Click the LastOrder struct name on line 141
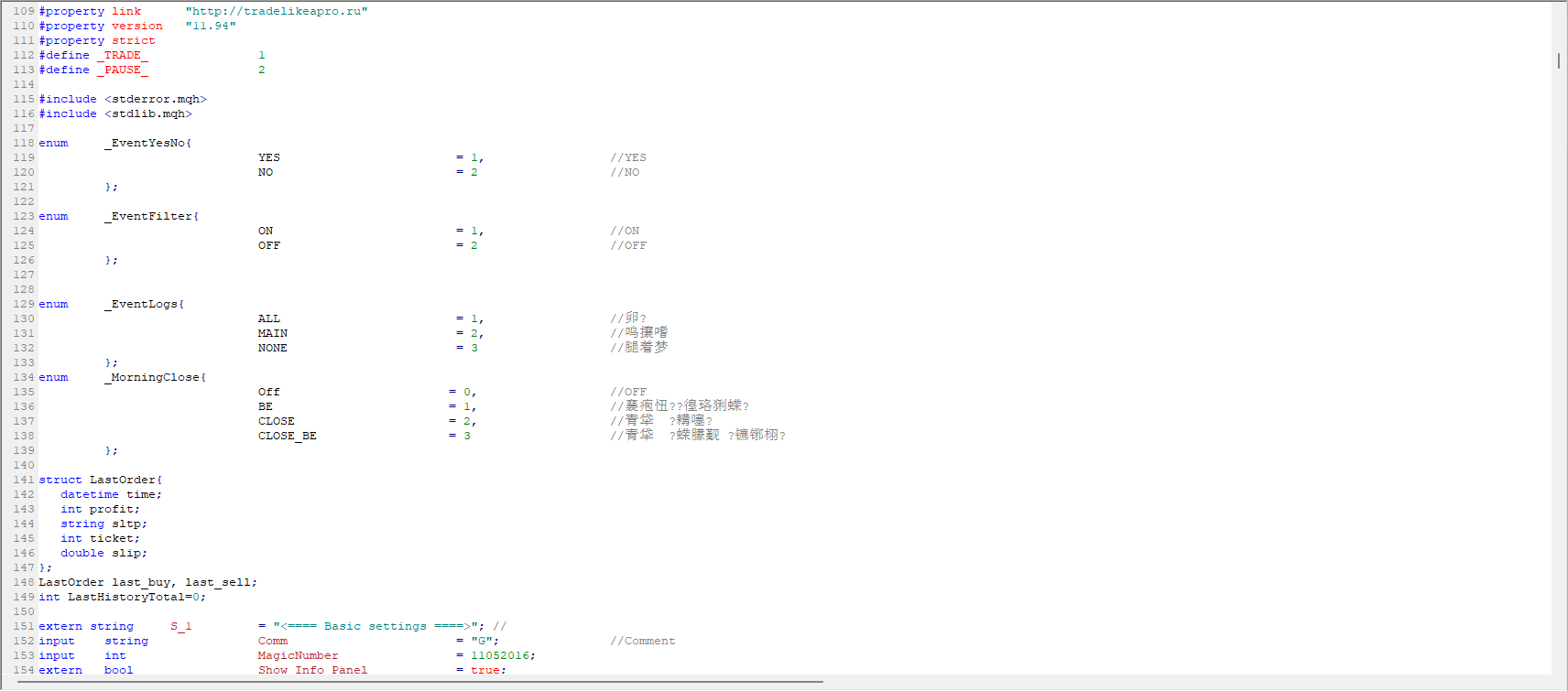This screenshot has height=691, width=1568. pyautogui.click(x=123, y=480)
